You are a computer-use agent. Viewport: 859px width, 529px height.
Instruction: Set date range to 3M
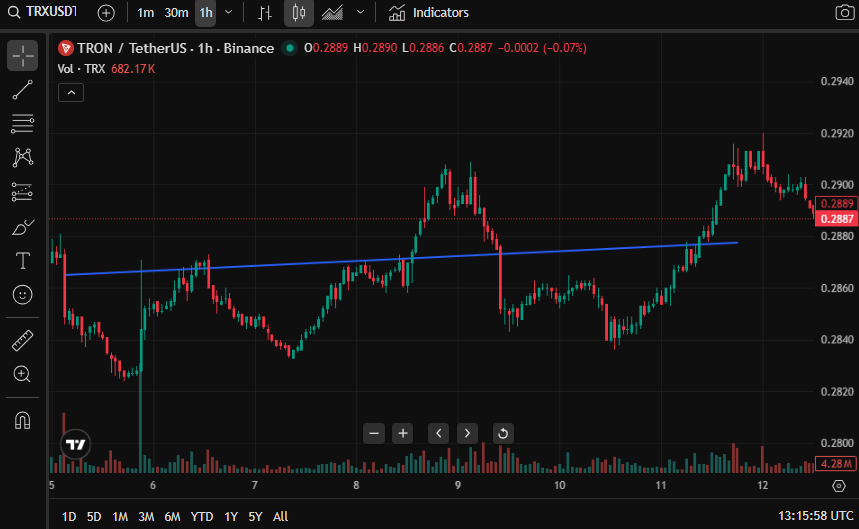(x=146, y=516)
